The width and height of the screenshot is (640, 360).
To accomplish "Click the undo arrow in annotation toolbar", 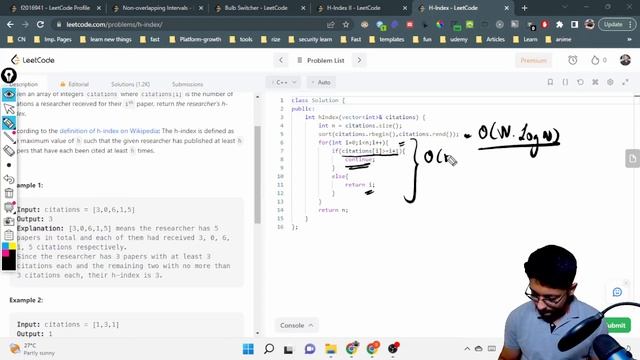I will (9, 179).
